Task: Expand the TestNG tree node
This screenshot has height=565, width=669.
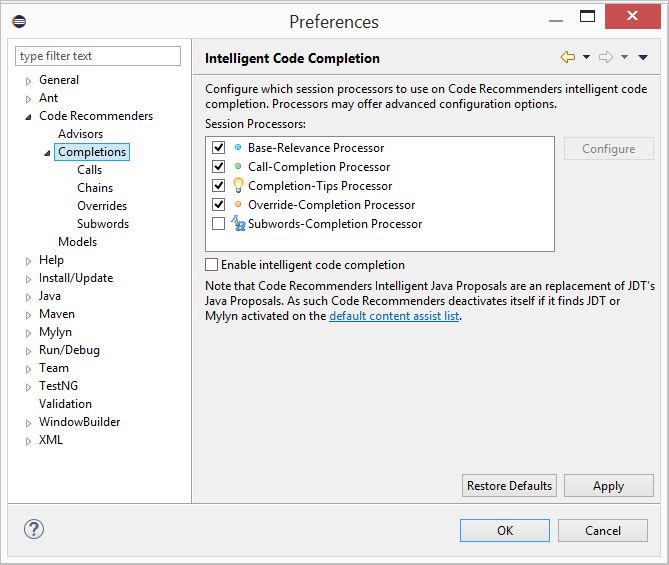Action: tap(28, 387)
